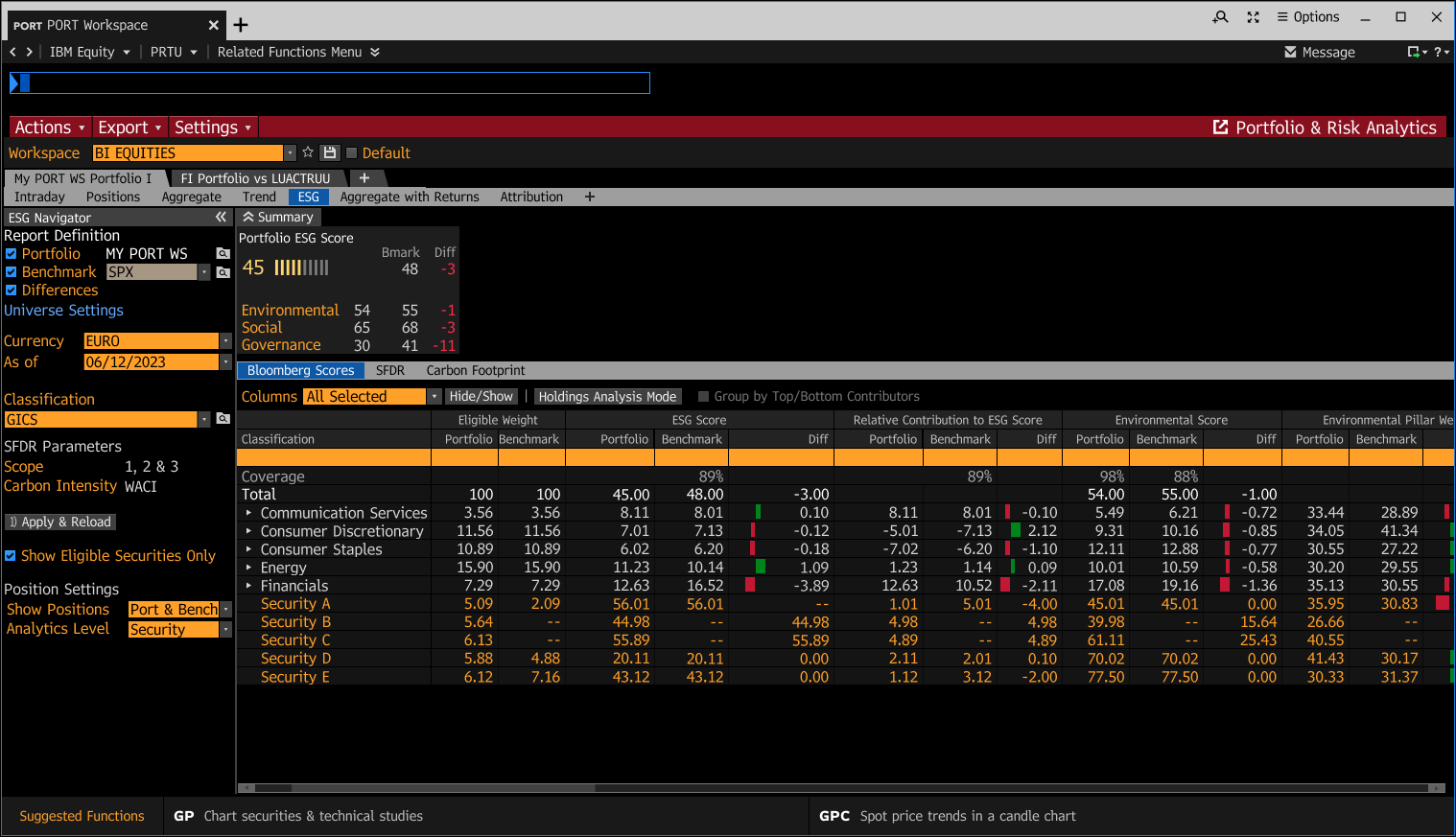Open the Settings menu
This screenshot has width=1456, height=837.
tap(213, 128)
